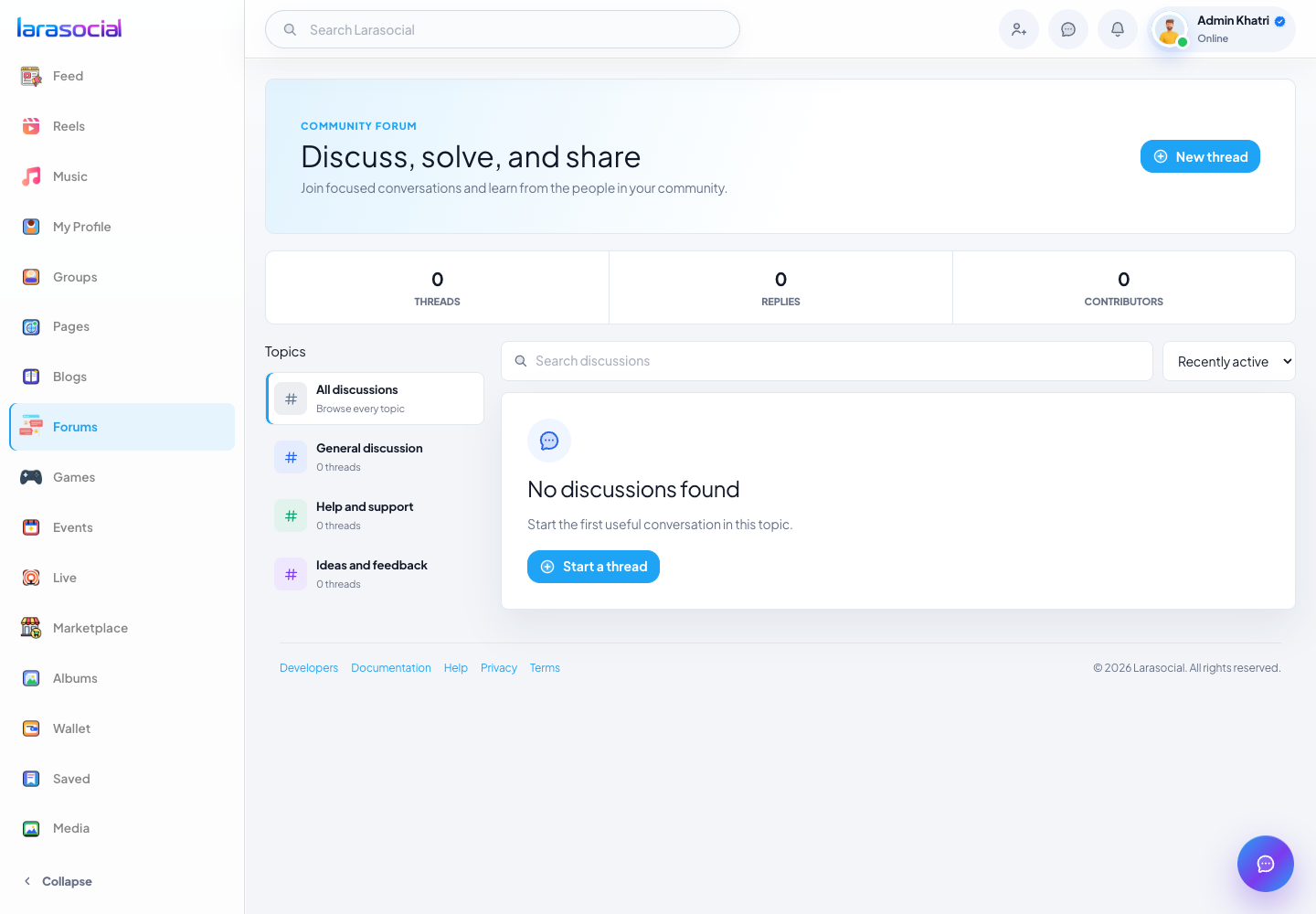Click the add friend icon in header
1316x914 pixels.
pos(1018,29)
